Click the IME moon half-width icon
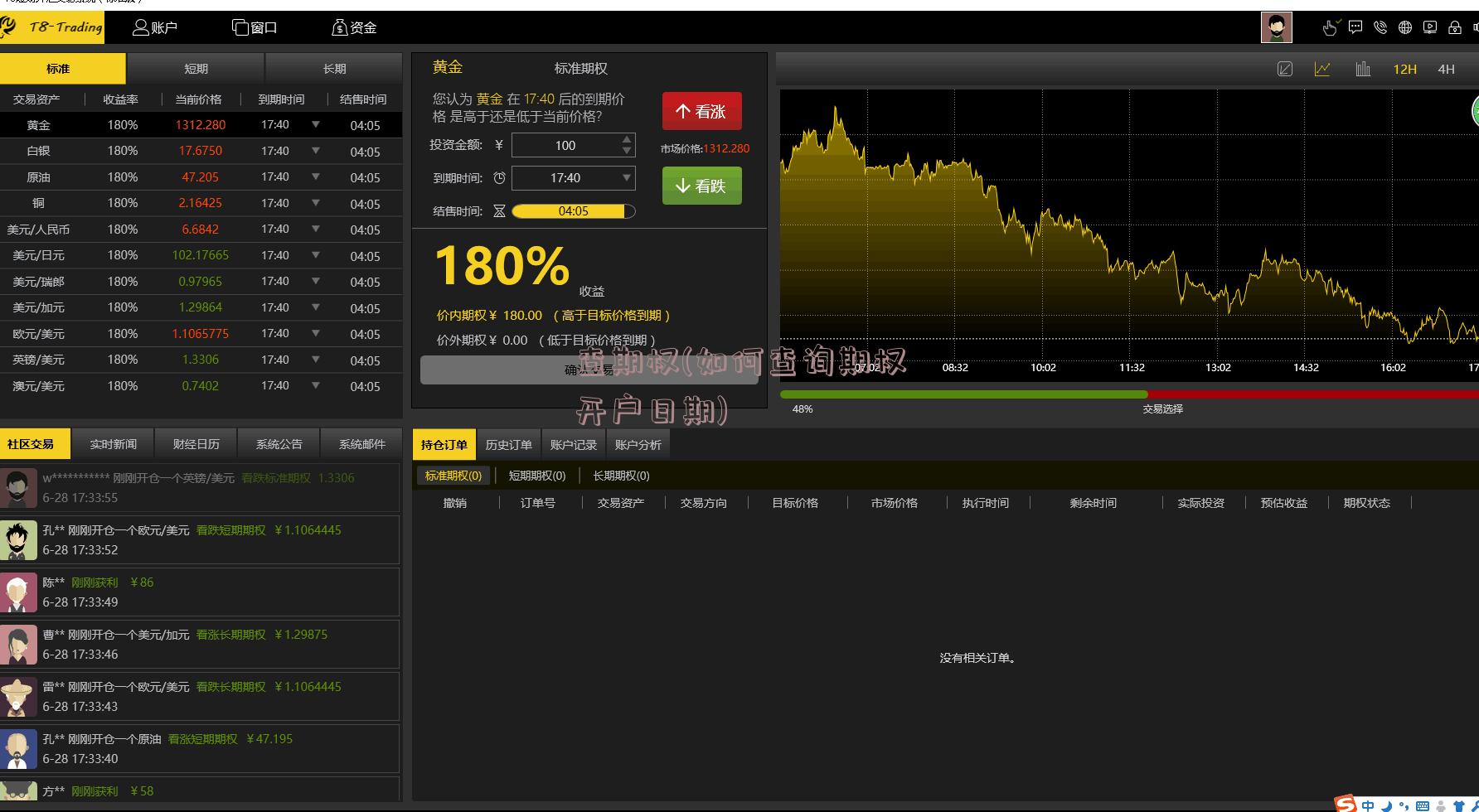The image size is (1479, 812). pyautogui.click(x=1386, y=805)
